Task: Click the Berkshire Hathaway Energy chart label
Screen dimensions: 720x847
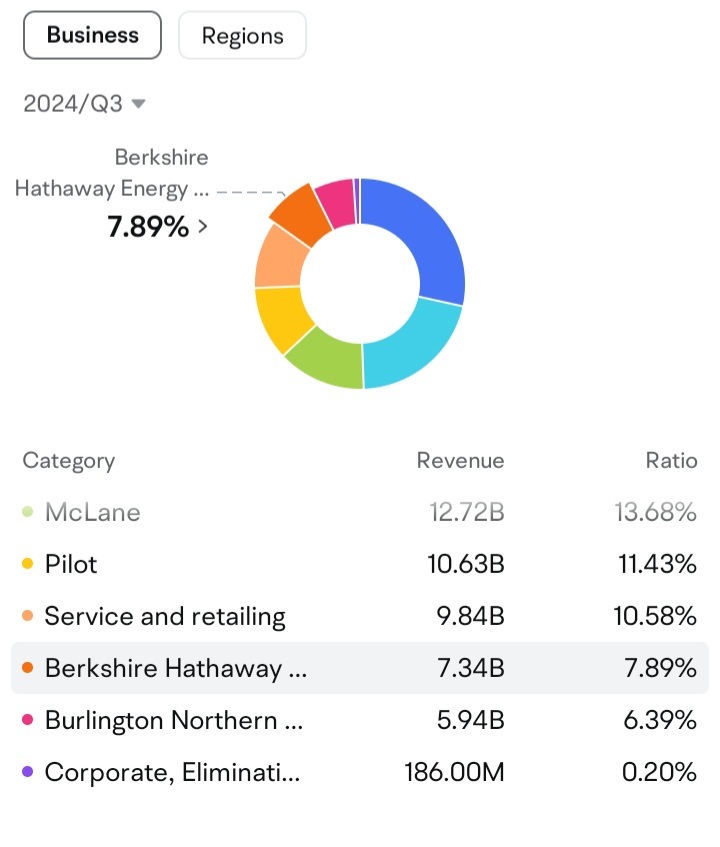Action: pos(112,173)
